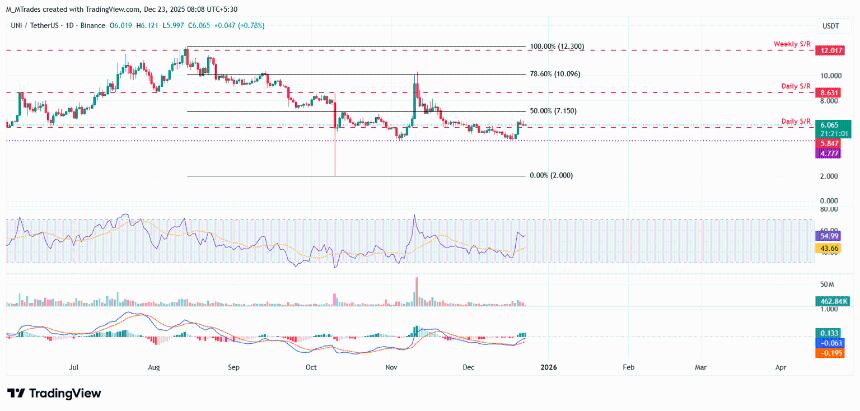The width and height of the screenshot is (860, 411).
Task: Click the yellow 43.66 indicator value tag
Action: point(831,248)
